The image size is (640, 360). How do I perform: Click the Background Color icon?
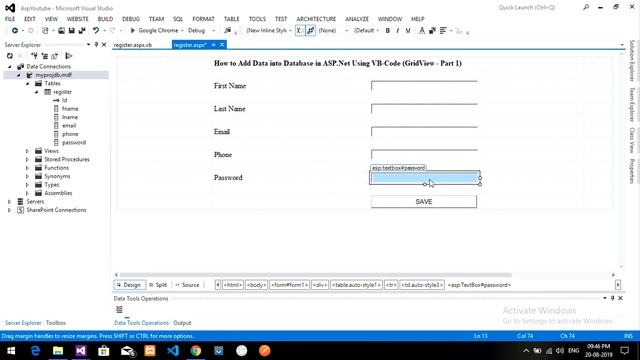tap(432, 31)
